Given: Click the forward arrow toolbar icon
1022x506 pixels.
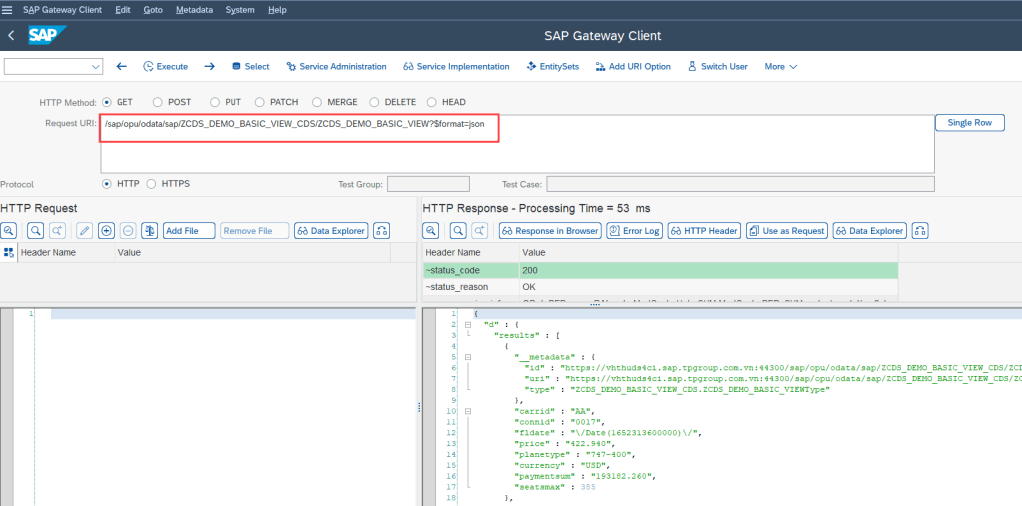Looking at the screenshot, I should (209, 66).
